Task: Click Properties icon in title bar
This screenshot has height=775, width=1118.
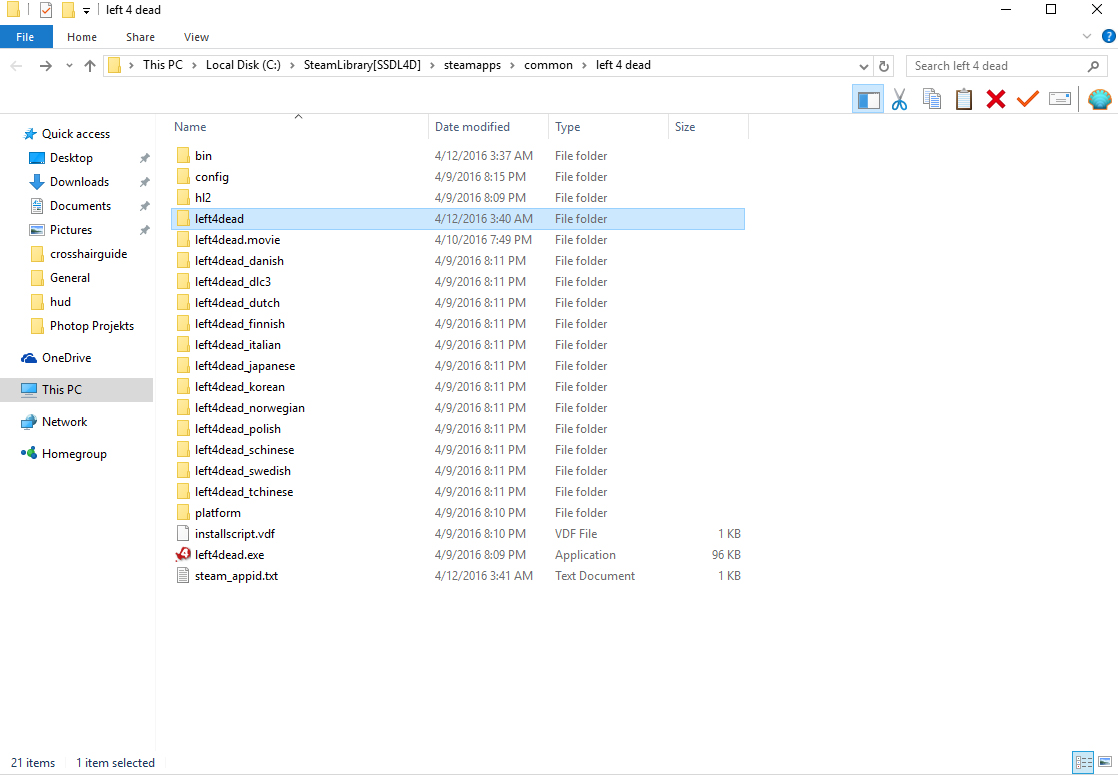Action: (46, 10)
